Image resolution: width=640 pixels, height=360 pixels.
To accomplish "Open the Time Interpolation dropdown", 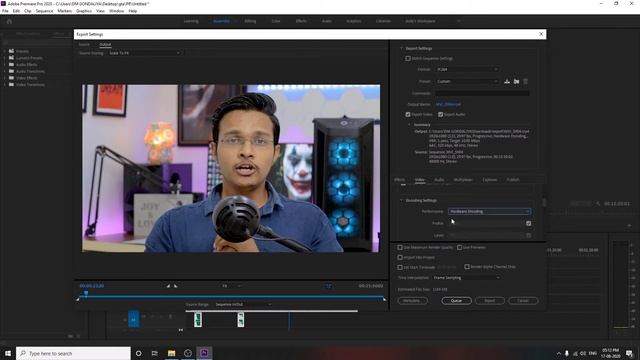I will coord(466,278).
